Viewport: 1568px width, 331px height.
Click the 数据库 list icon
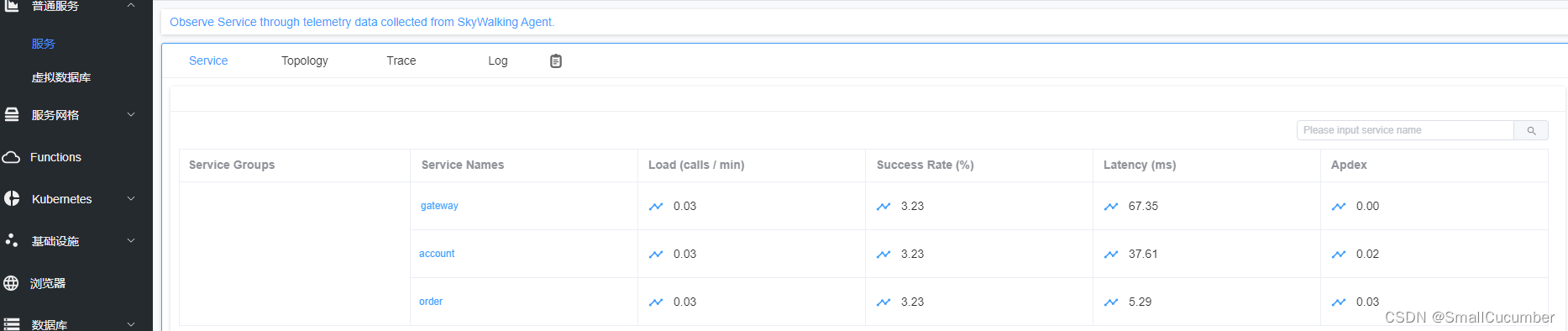[x=12, y=324]
